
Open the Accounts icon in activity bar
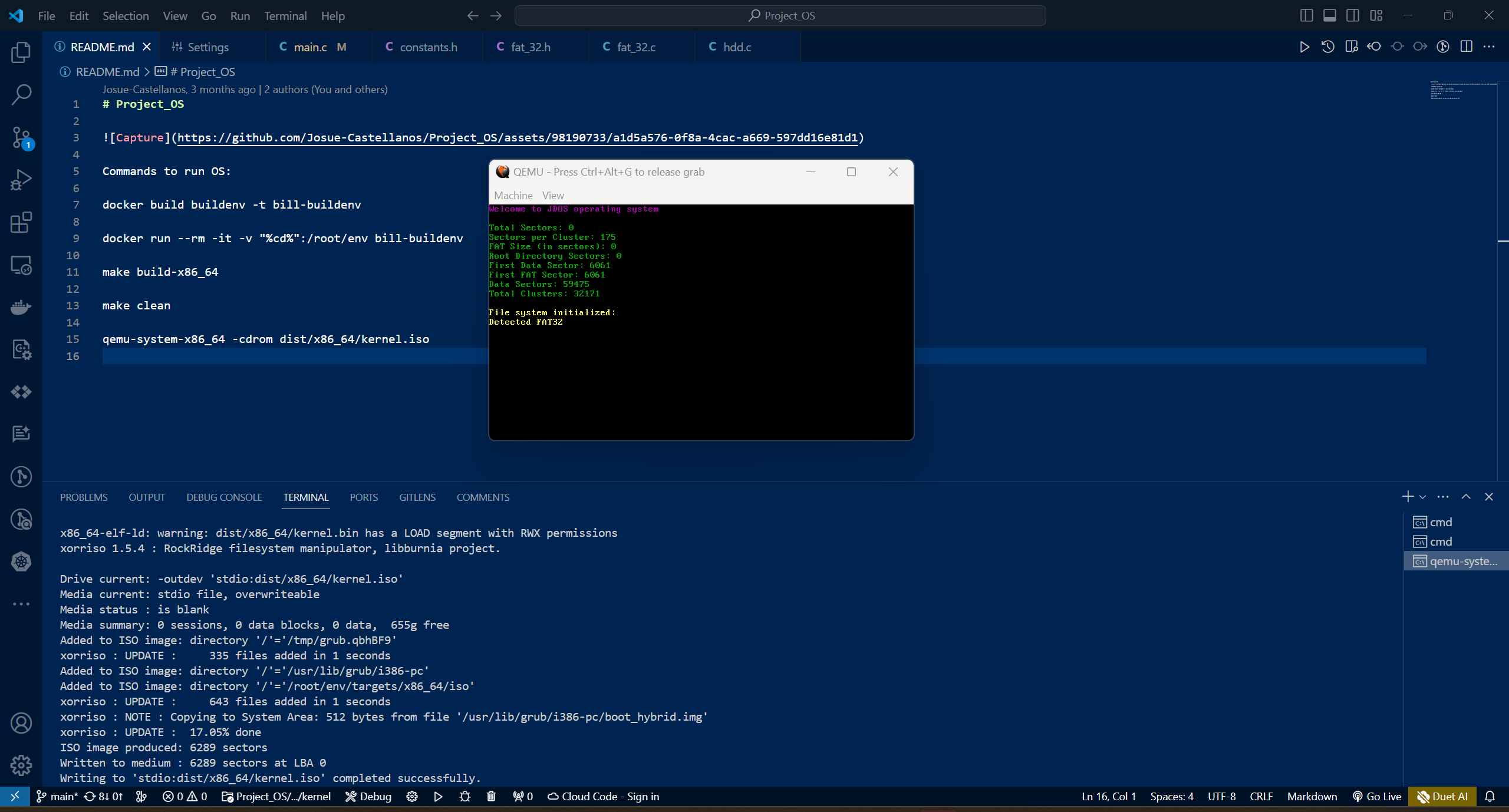pos(21,723)
